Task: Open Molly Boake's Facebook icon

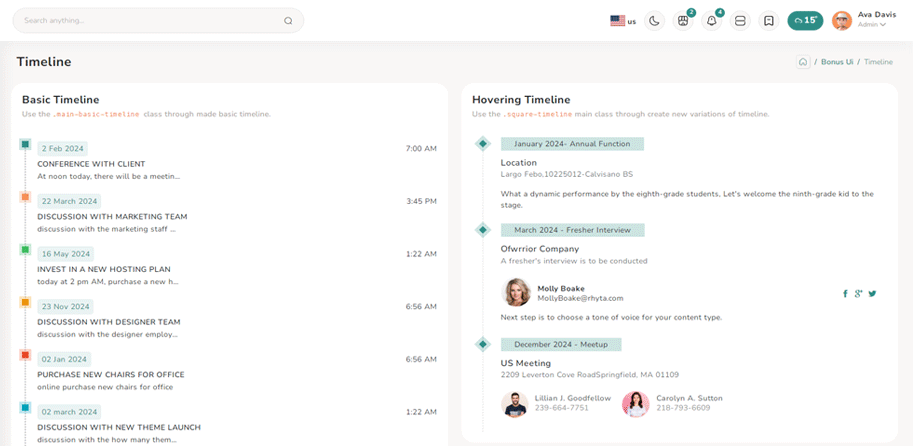Action: [845, 293]
